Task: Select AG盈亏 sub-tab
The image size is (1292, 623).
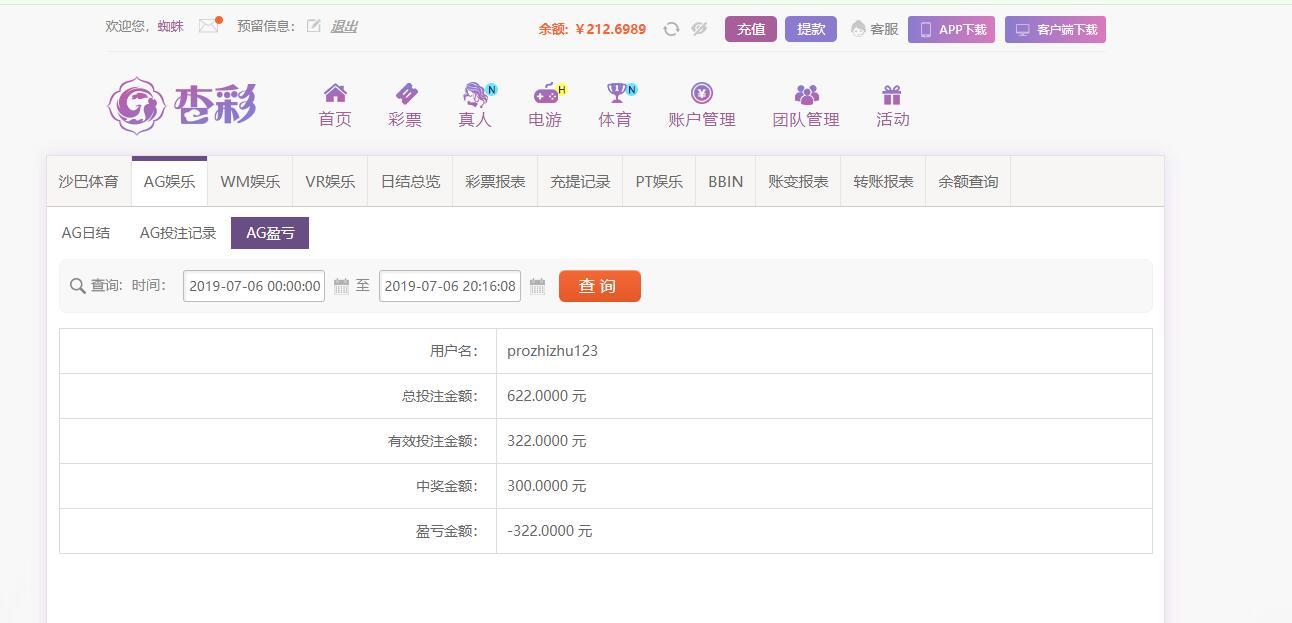Action: click(x=270, y=233)
